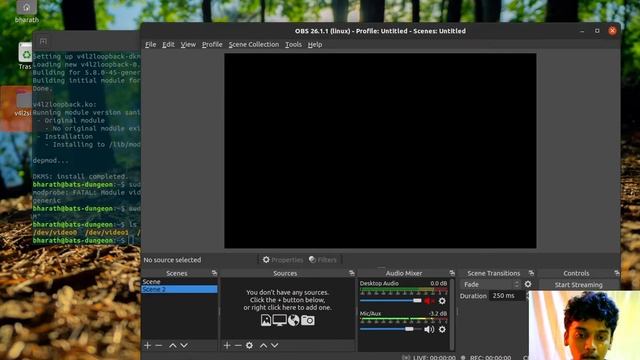This screenshot has height=360, width=640.
Task: Click the Start Streaming button
Action: (x=578, y=285)
